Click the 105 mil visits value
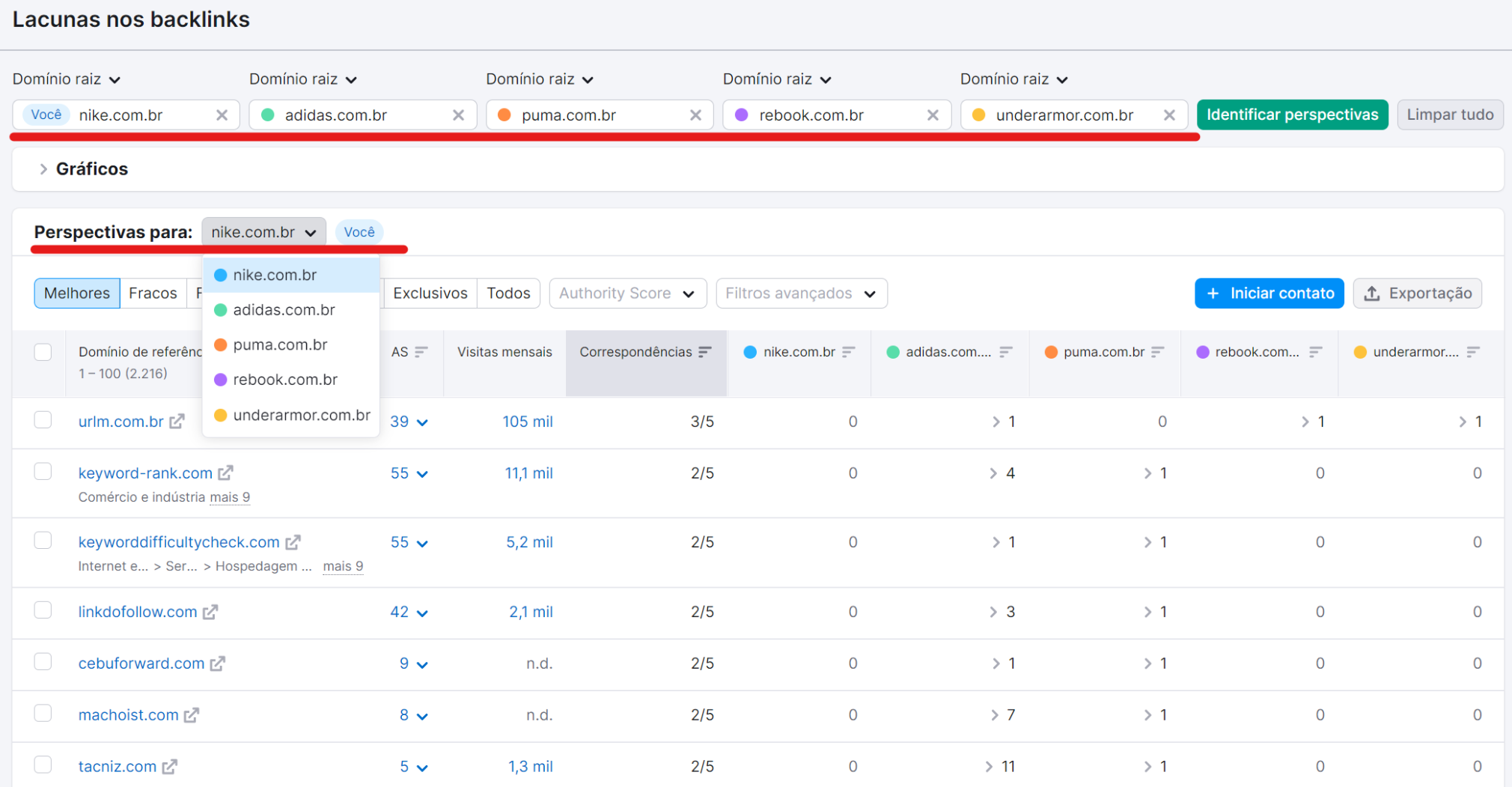The image size is (1512, 787). coord(528,422)
